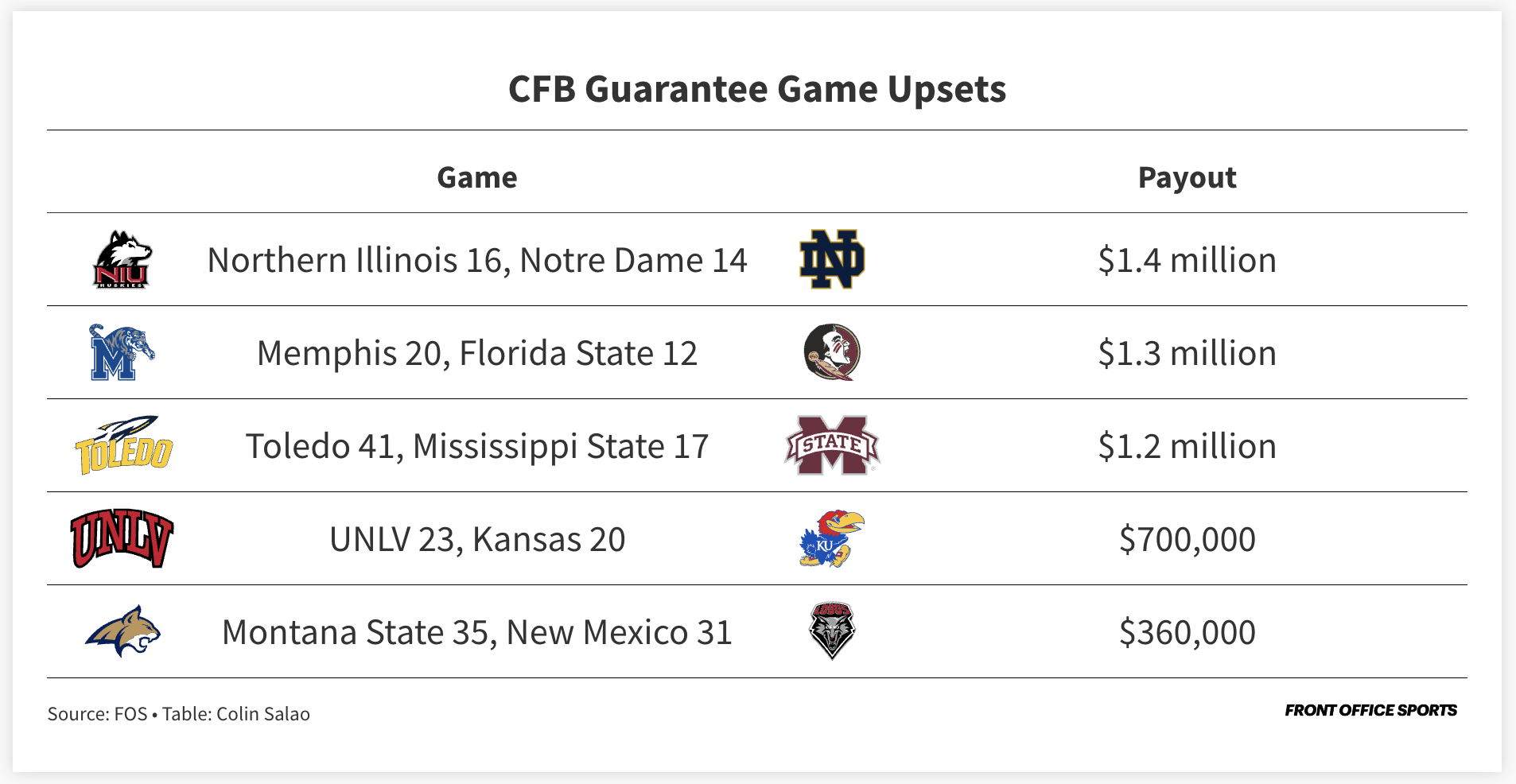
Task: Click the Northern Illinois Huskies logo
Action: (x=122, y=260)
